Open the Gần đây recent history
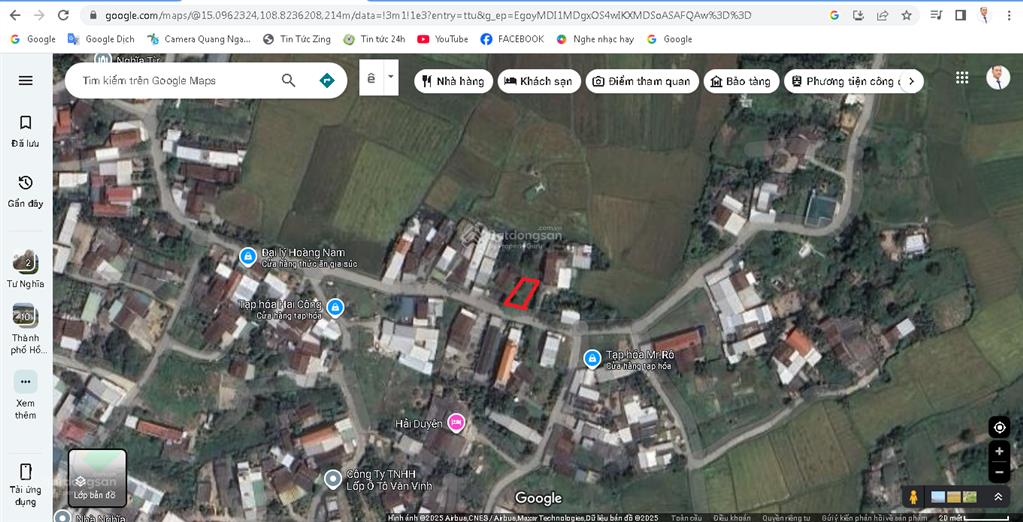This screenshot has height=522, width=1023. tap(26, 190)
